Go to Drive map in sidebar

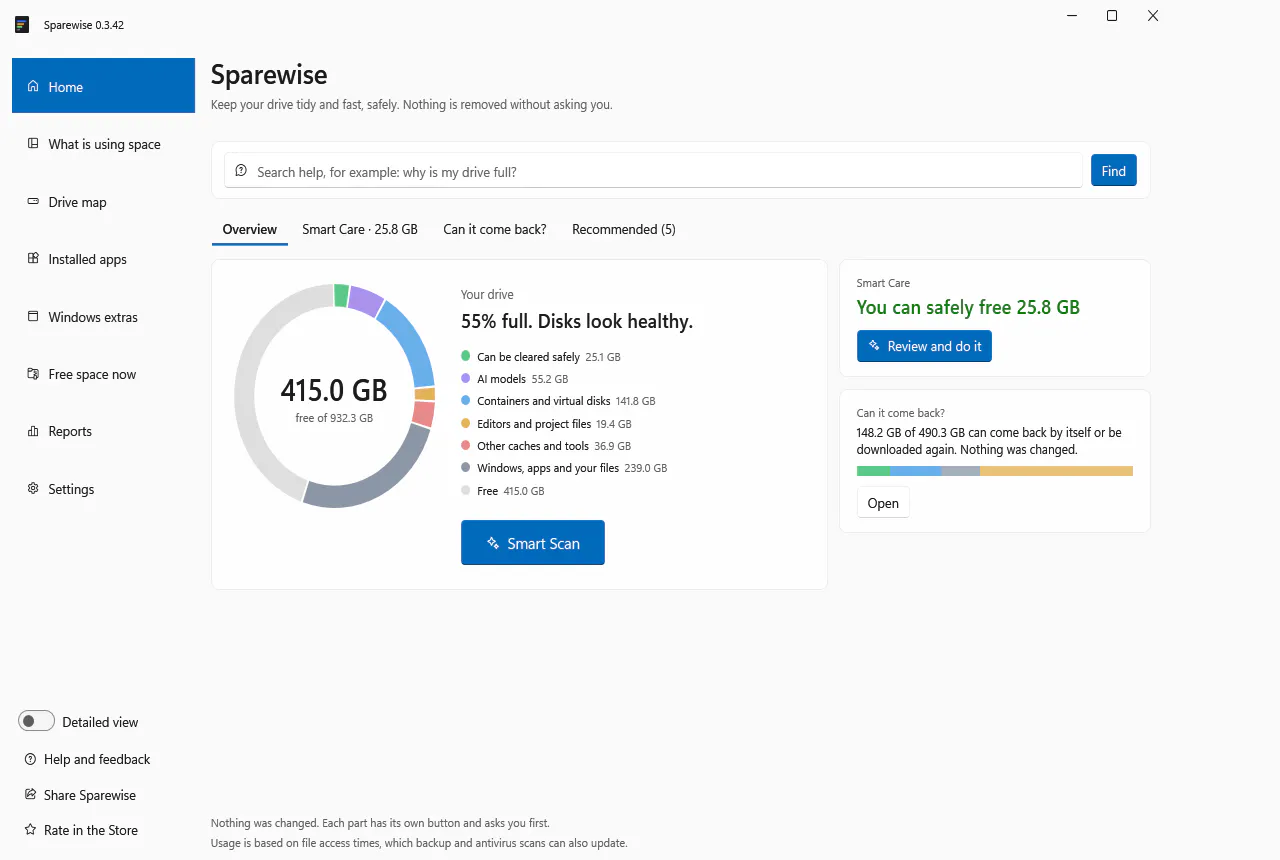click(103, 201)
